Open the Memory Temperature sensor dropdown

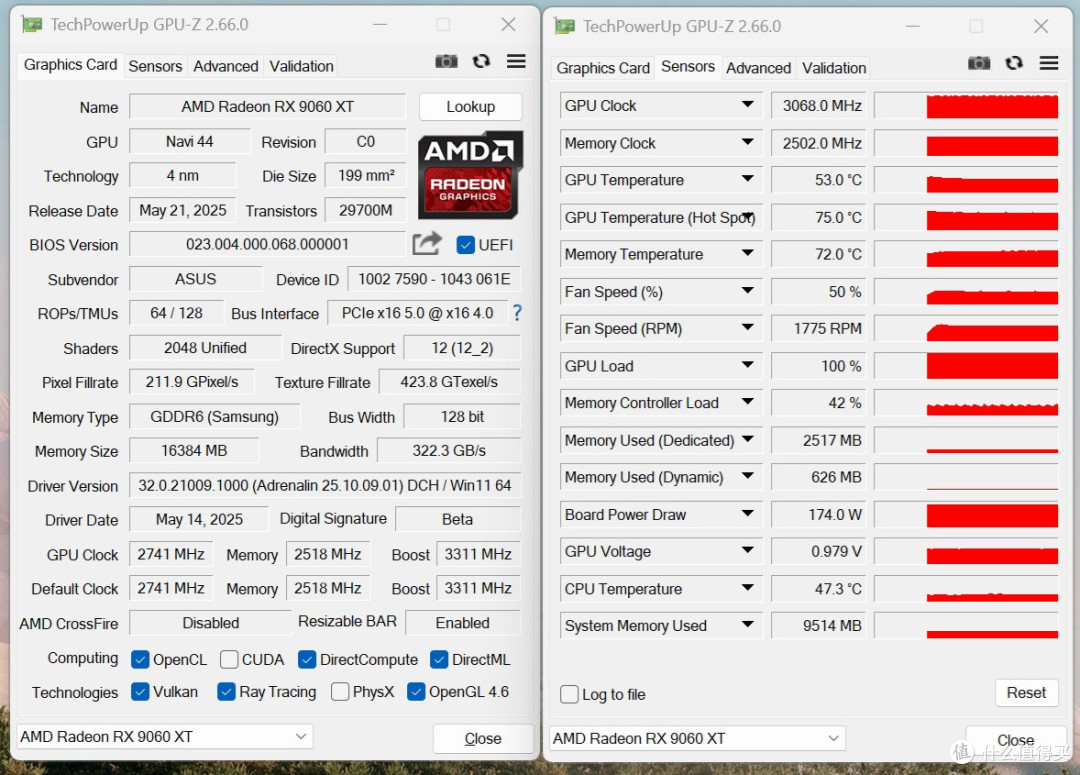[x=747, y=254]
